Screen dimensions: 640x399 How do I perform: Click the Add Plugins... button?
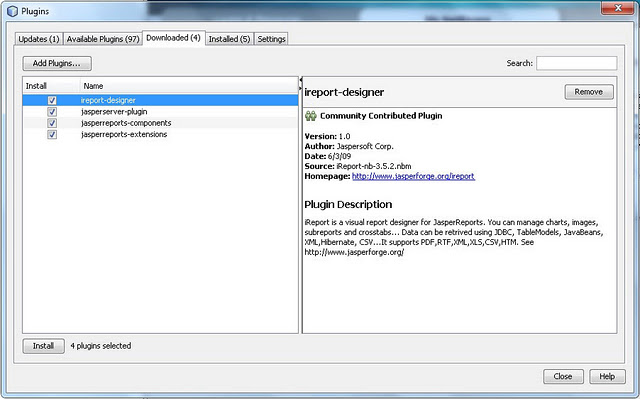pyautogui.click(x=57, y=63)
